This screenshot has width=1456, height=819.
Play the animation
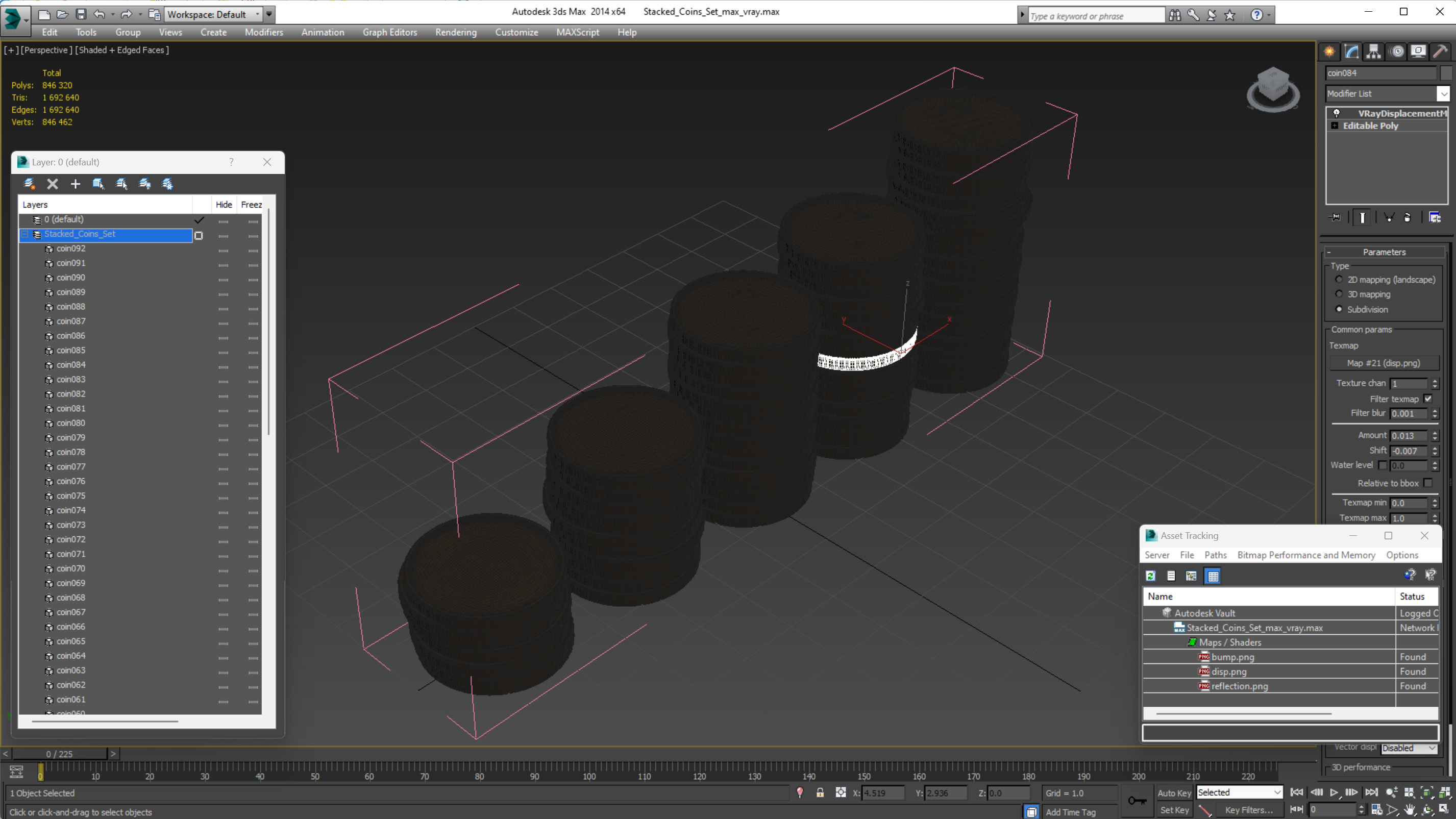[1334, 792]
